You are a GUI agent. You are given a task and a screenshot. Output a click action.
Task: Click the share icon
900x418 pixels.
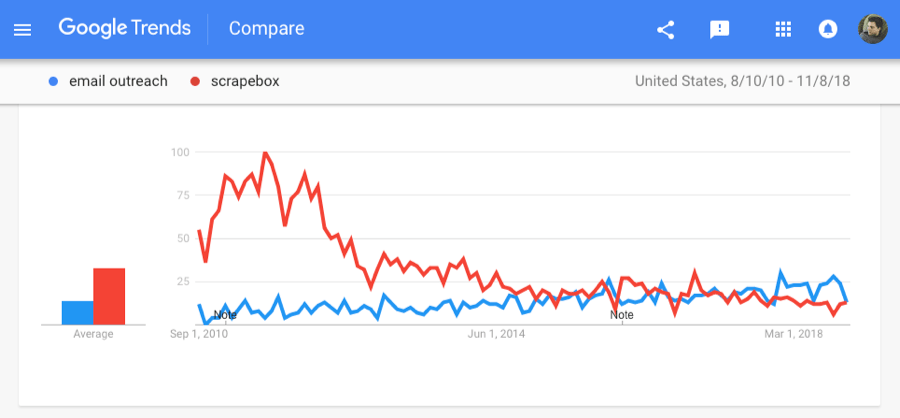[x=665, y=29]
